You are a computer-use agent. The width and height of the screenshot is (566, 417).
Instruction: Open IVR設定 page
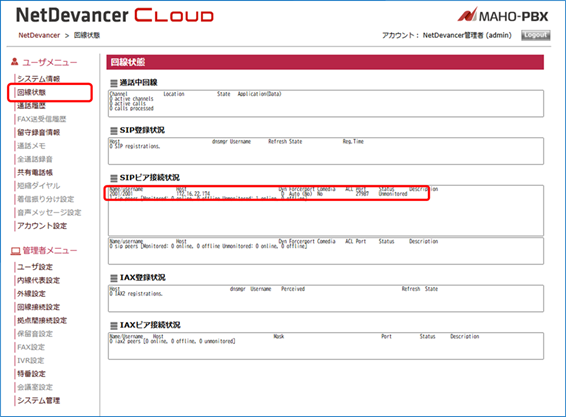point(31,360)
